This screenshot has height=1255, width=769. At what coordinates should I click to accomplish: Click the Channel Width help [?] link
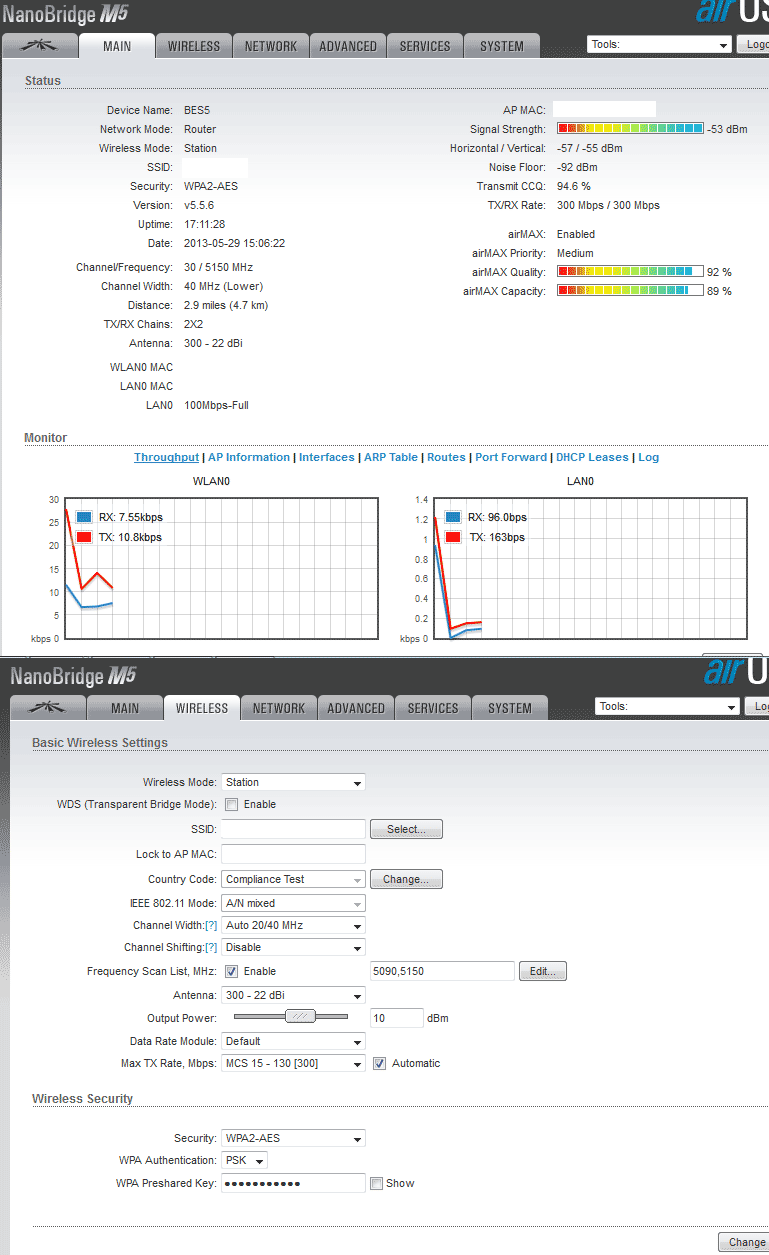click(211, 925)
